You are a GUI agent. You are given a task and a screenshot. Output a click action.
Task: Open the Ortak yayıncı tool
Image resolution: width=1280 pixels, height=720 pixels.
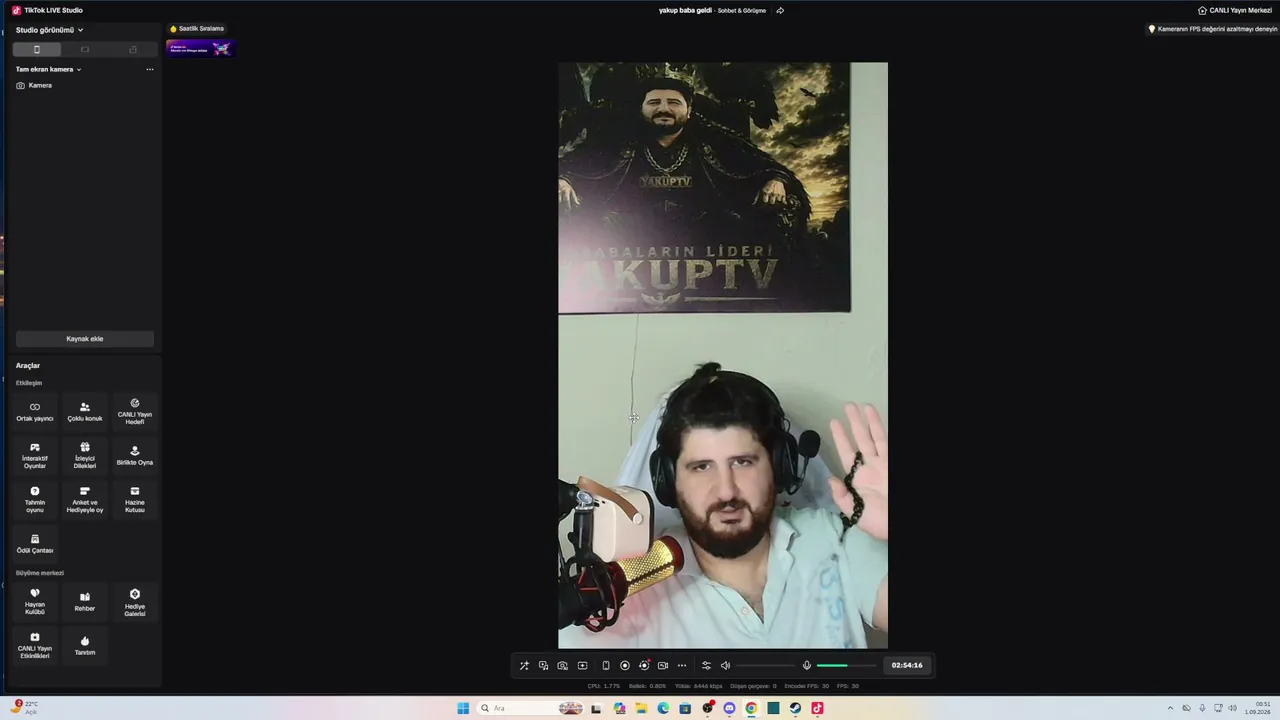35,411
